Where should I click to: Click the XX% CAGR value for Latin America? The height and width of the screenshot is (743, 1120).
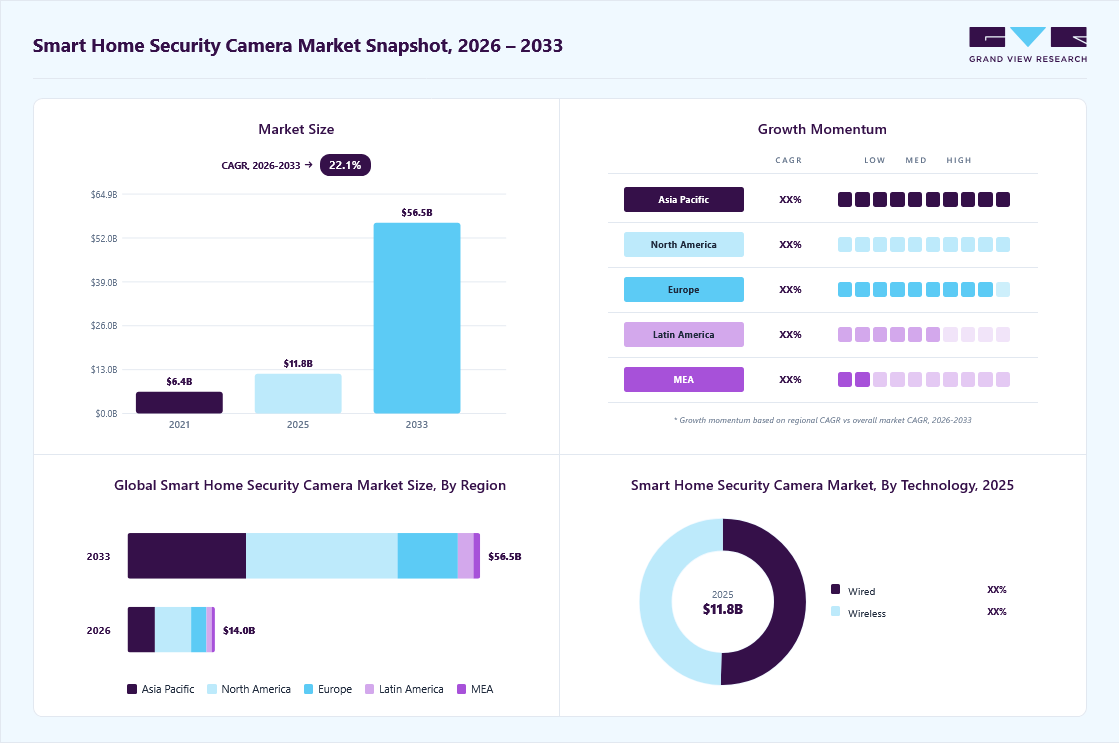[790, 335]
